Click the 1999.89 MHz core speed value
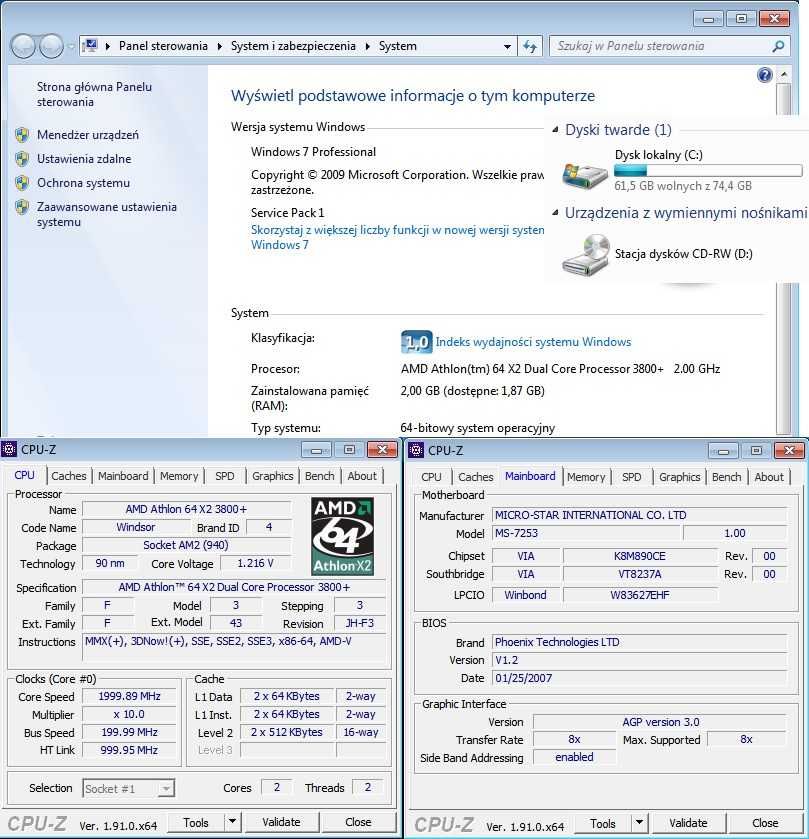This screenshot has width=809, height=839. pyautogui.click(x=129, y=696)
